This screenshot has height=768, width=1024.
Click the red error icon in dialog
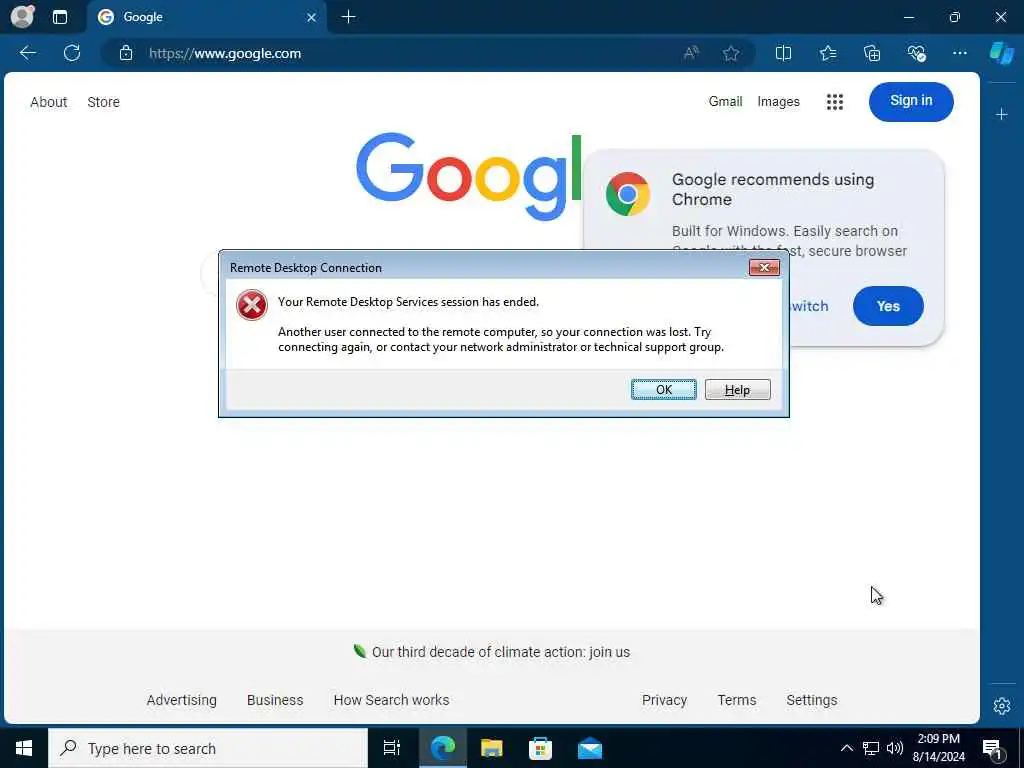coord(251,305)
